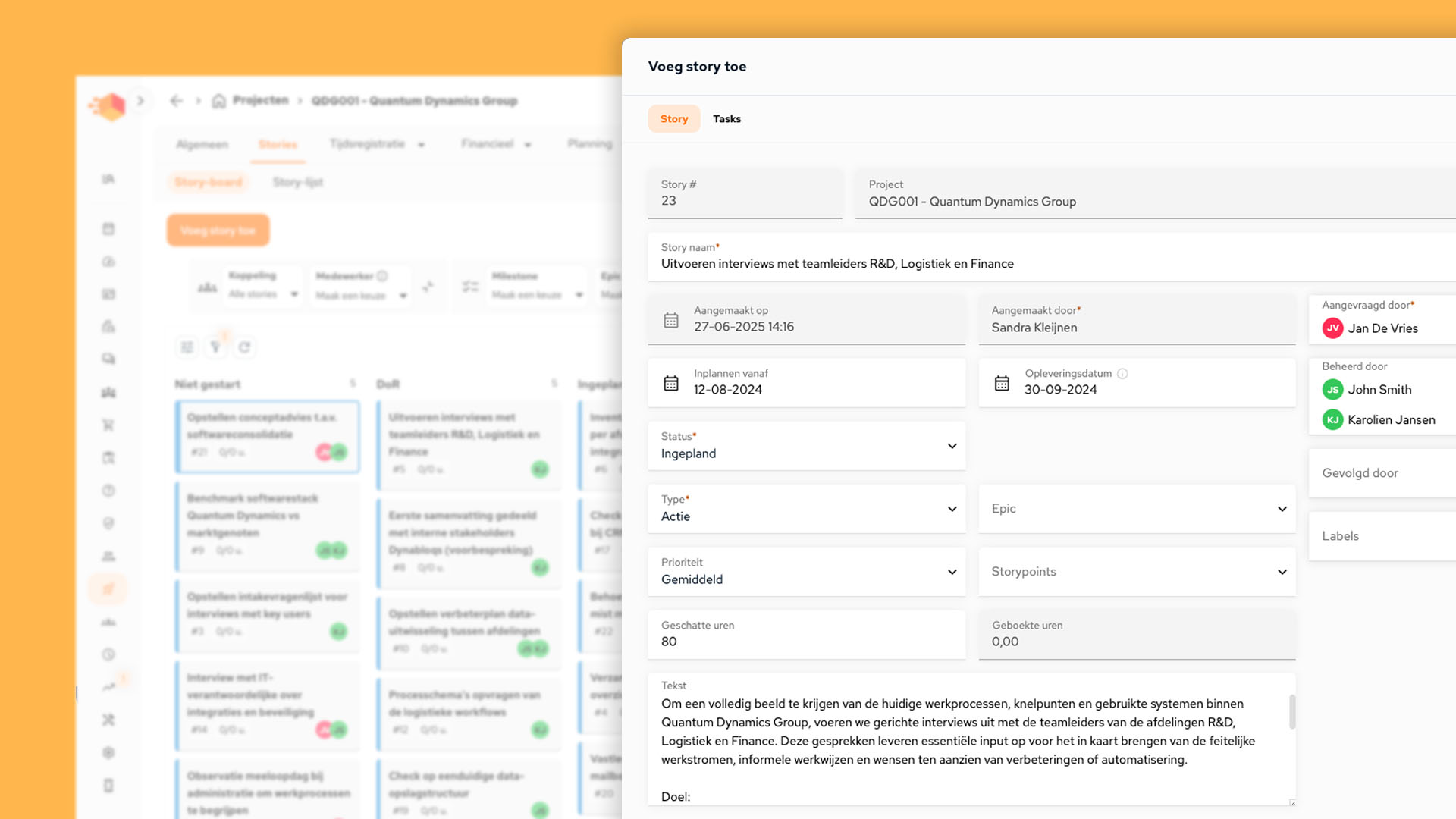Refresh the story board with the refresh icon
This screenshot has height=819, width=1456.
pos(245,347)
